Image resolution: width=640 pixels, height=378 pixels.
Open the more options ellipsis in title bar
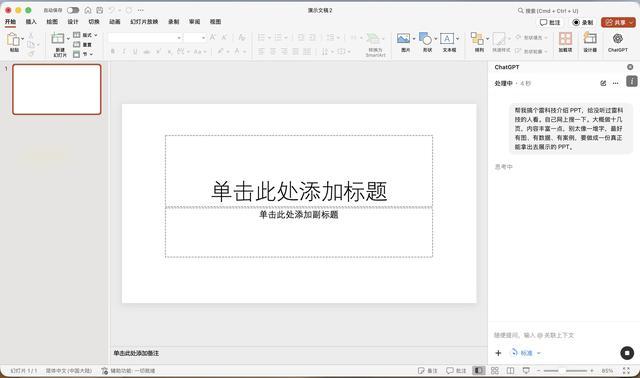click(140, 10)
